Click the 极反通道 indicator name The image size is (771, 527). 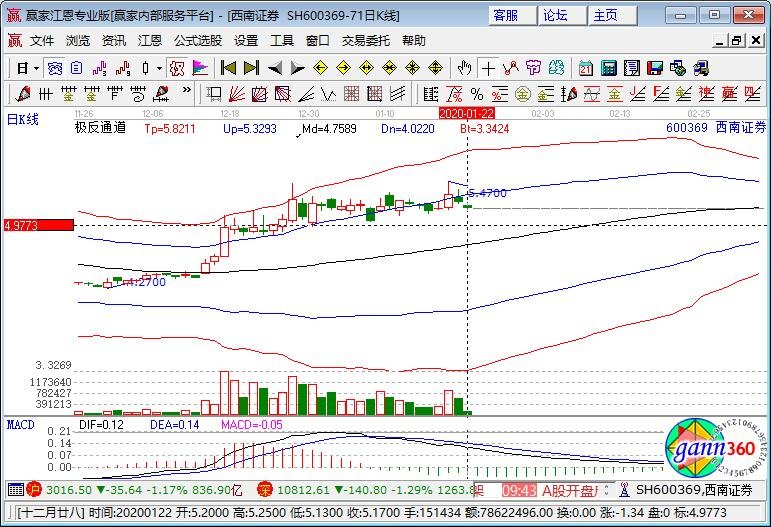click(100, 128)
